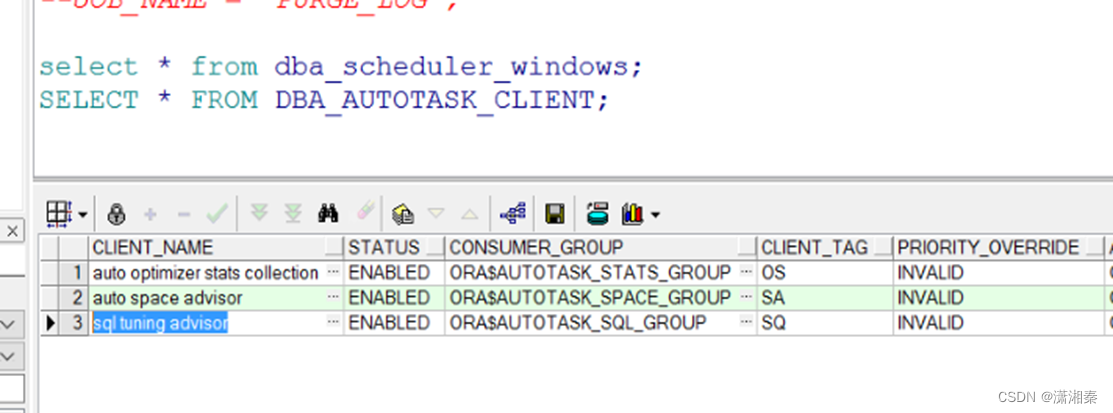Insert a record with the plus icon
This screenshot has width=1113, height=413.
(x=150, y=214)
